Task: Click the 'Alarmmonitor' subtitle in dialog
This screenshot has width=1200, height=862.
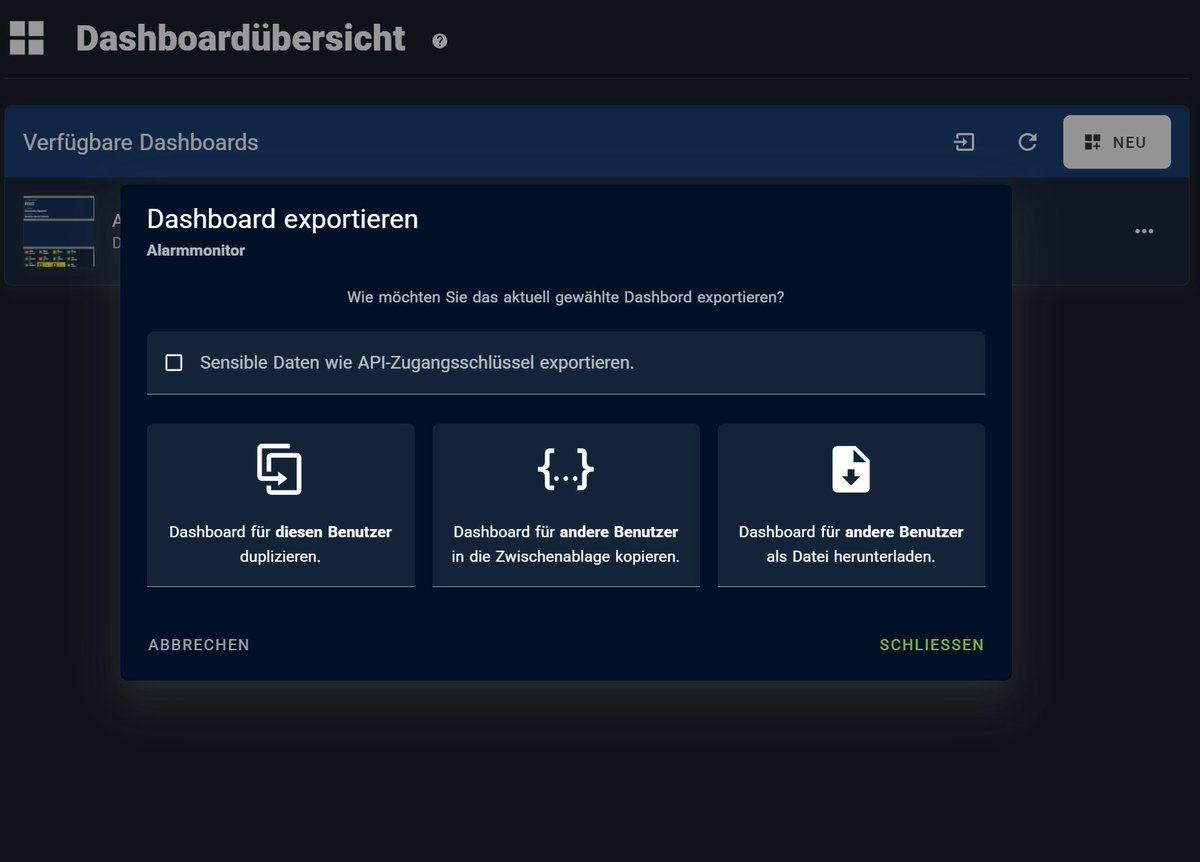Action: point(196,250)
